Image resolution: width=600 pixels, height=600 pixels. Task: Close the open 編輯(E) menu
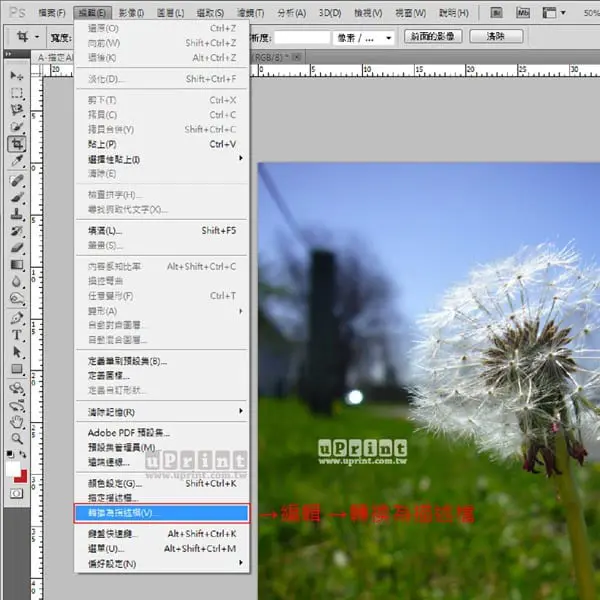pyautogui.click(x=93, y=13)
